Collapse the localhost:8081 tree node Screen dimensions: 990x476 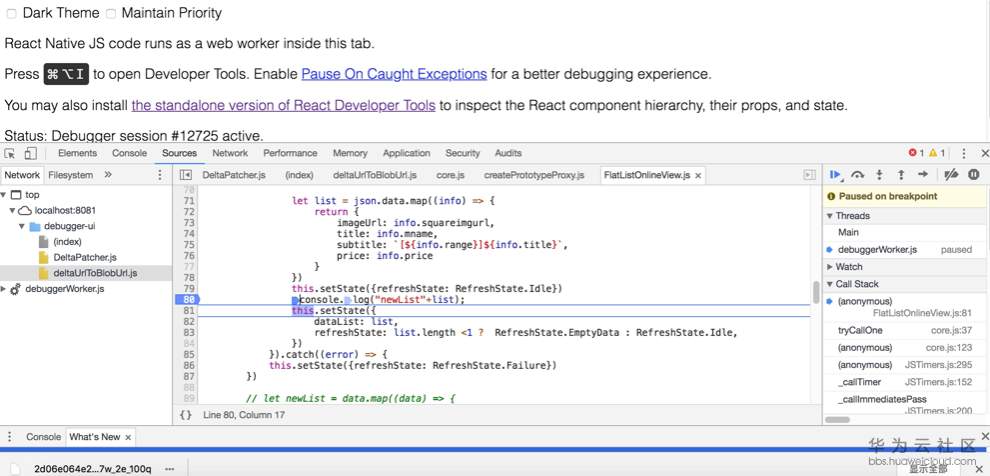12,210
